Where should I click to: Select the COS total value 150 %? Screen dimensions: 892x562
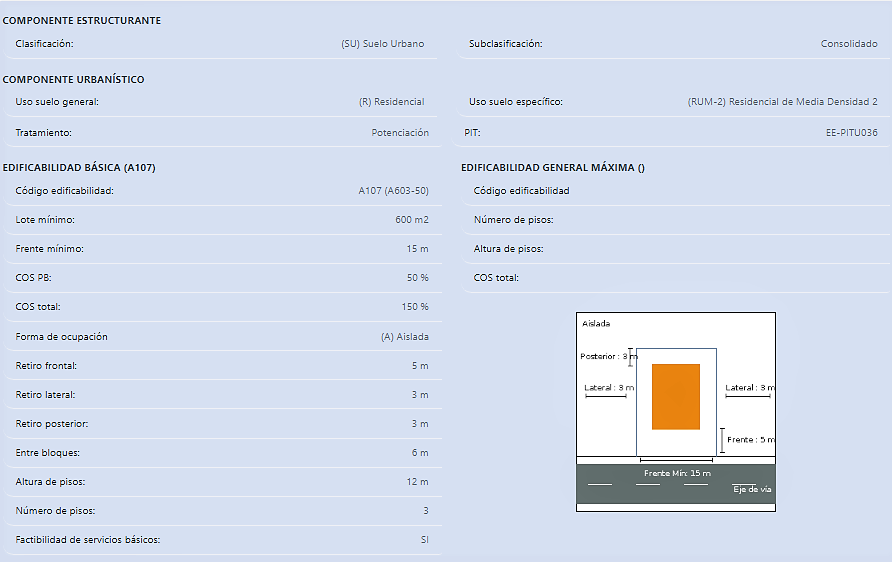tap(415, 307)
